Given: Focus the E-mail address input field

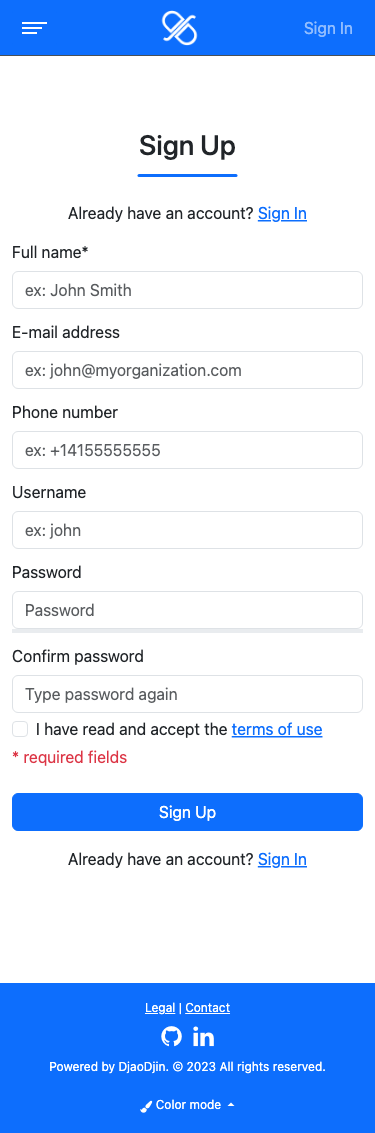Looking at the screenshot, I should (x=187, y=371).
